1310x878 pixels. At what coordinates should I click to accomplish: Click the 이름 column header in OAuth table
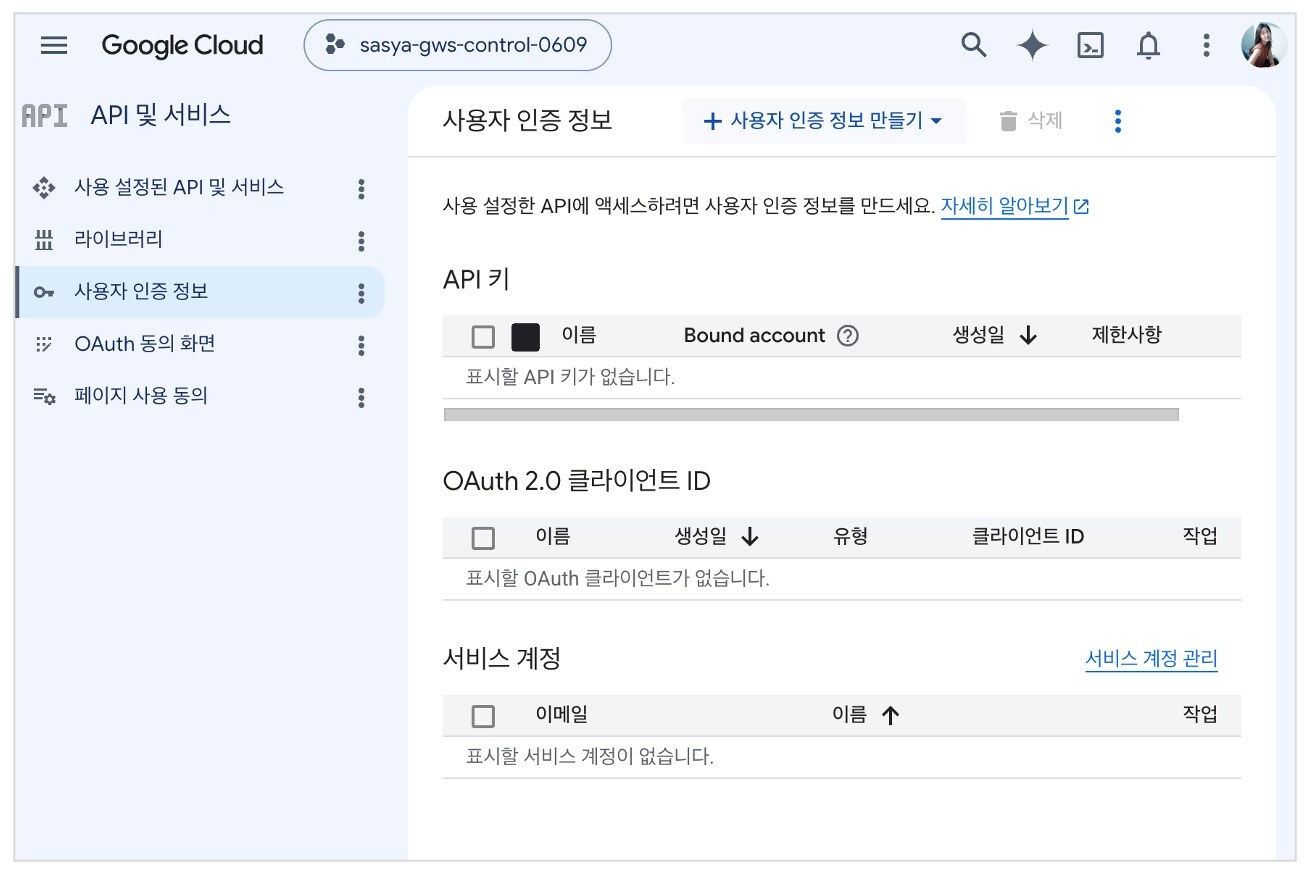pos(553,537)
